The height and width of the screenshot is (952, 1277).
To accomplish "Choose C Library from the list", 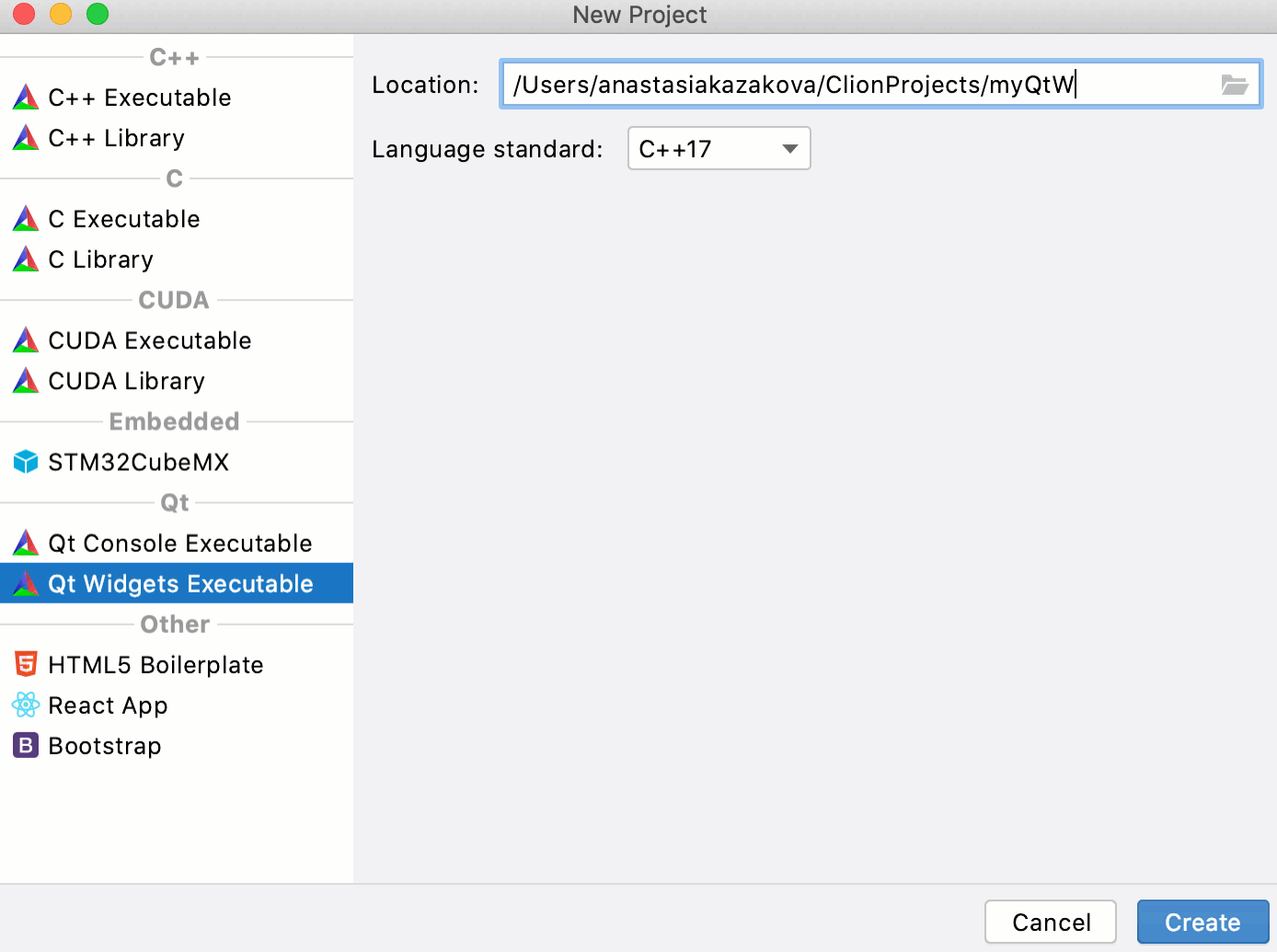I will (x=177, y=259).
